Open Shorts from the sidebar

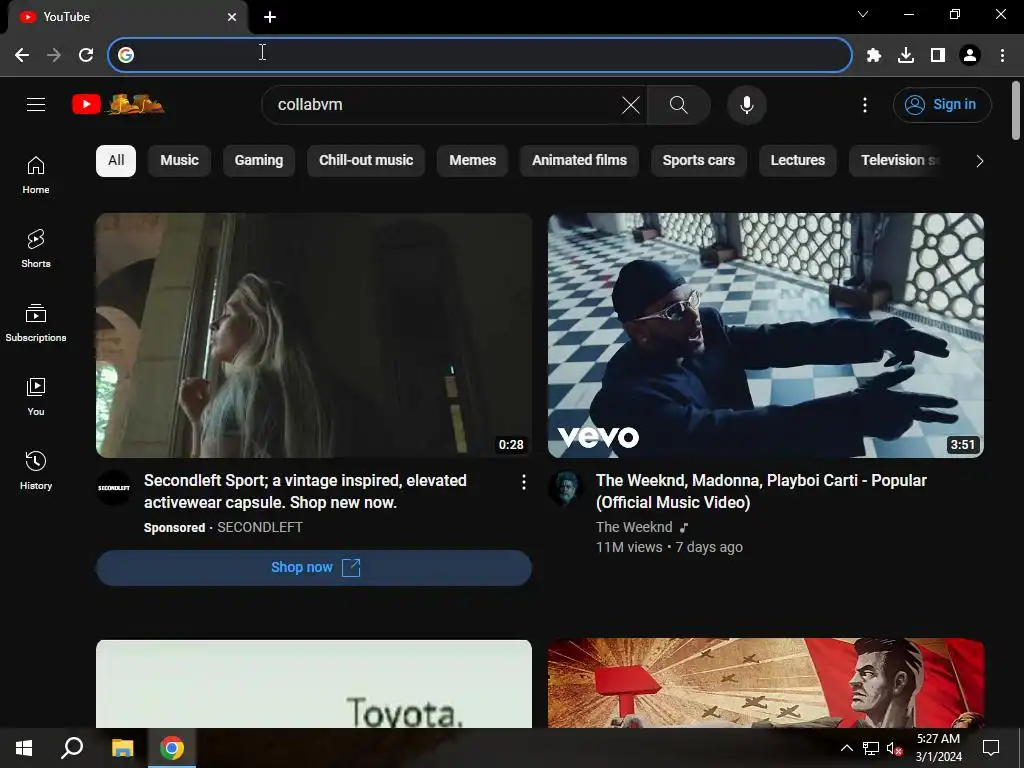point(36,249)
